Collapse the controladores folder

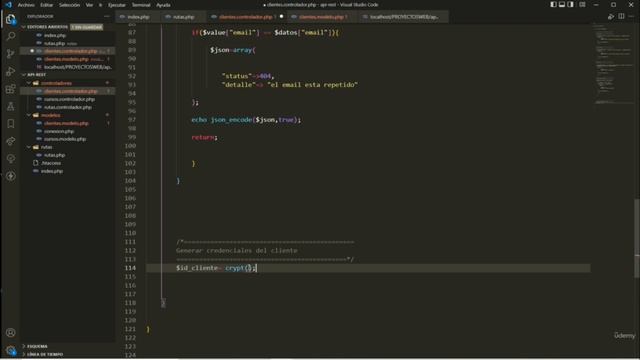29,83
